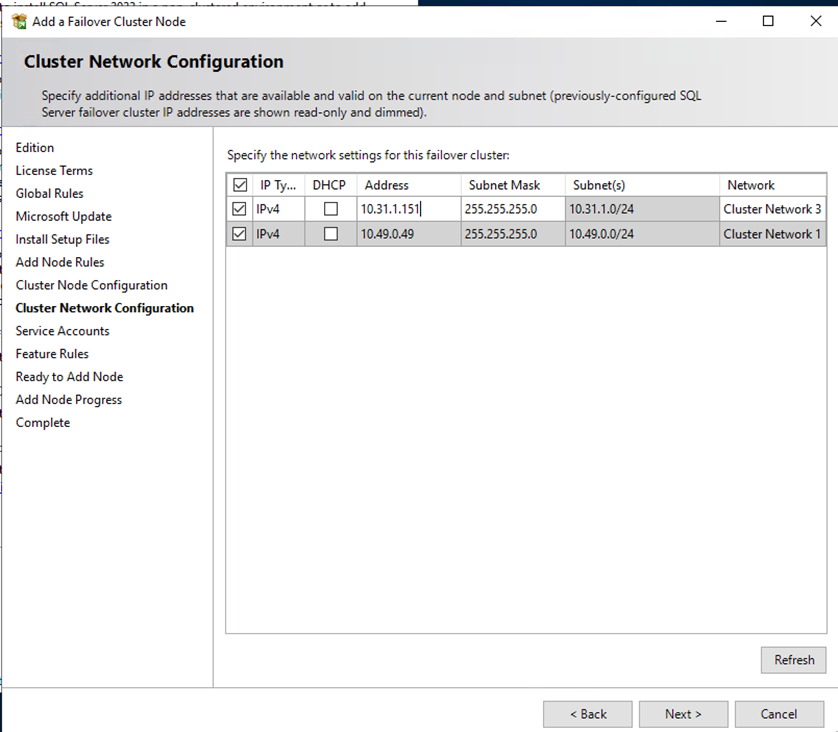Select Cluster Node Configuration in sidebar

pos(91,285)
